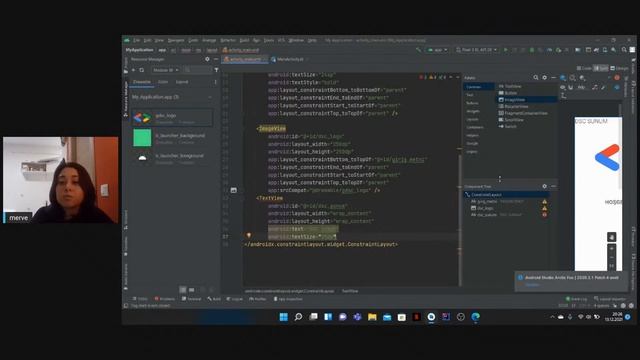Viewport: 640px width, 360px height.
Task: Open the Layout Inspector button
Action: pos(610,299)
